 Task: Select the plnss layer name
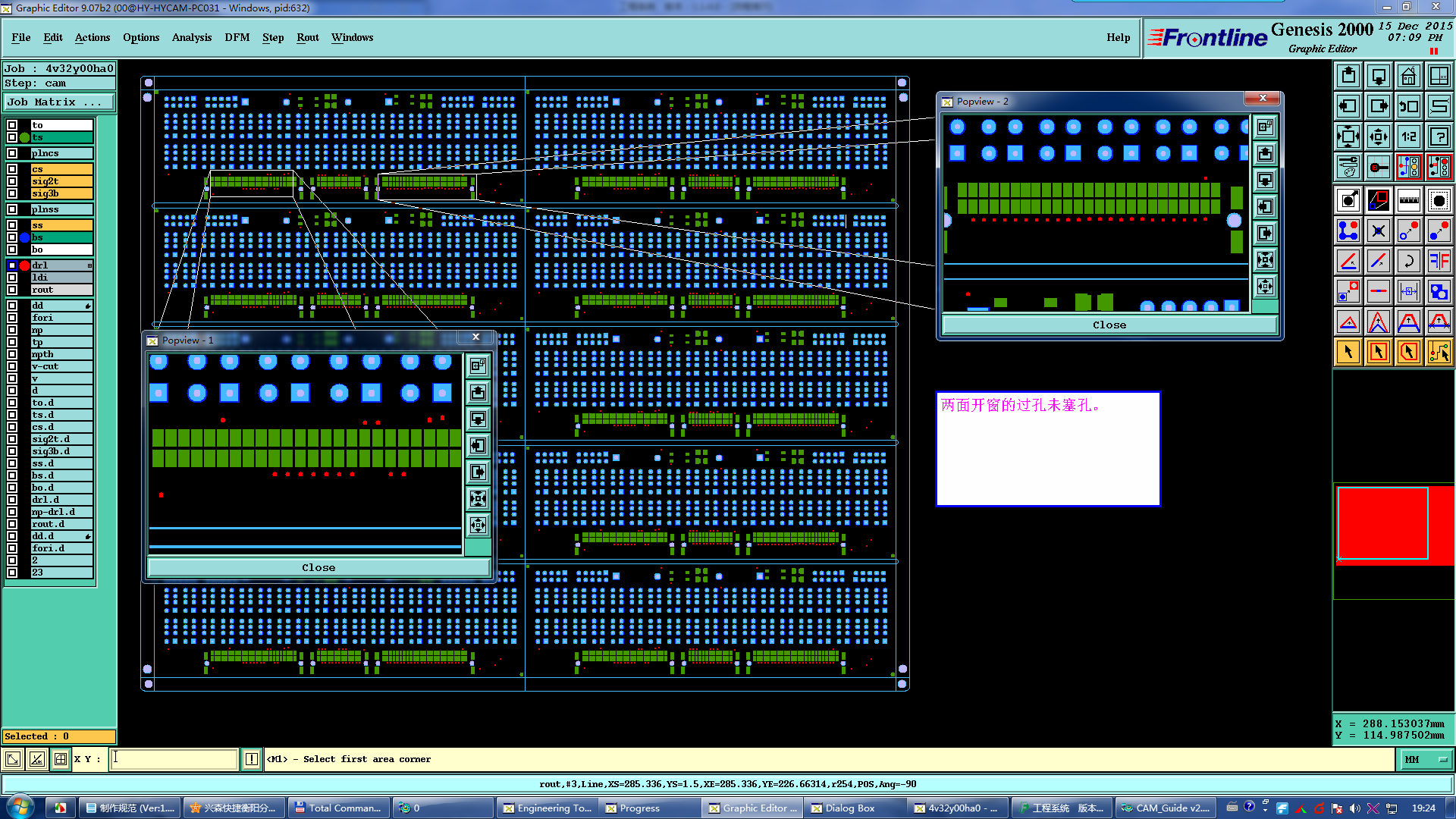click(x=61, y=209)
